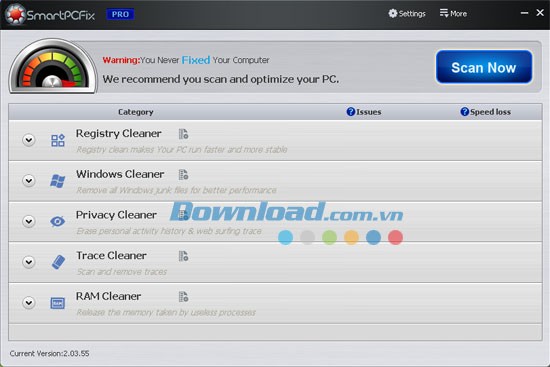Screen dimensions: 550x367
Task: Select the Windows Cleaner title
Action: (120, 174)
